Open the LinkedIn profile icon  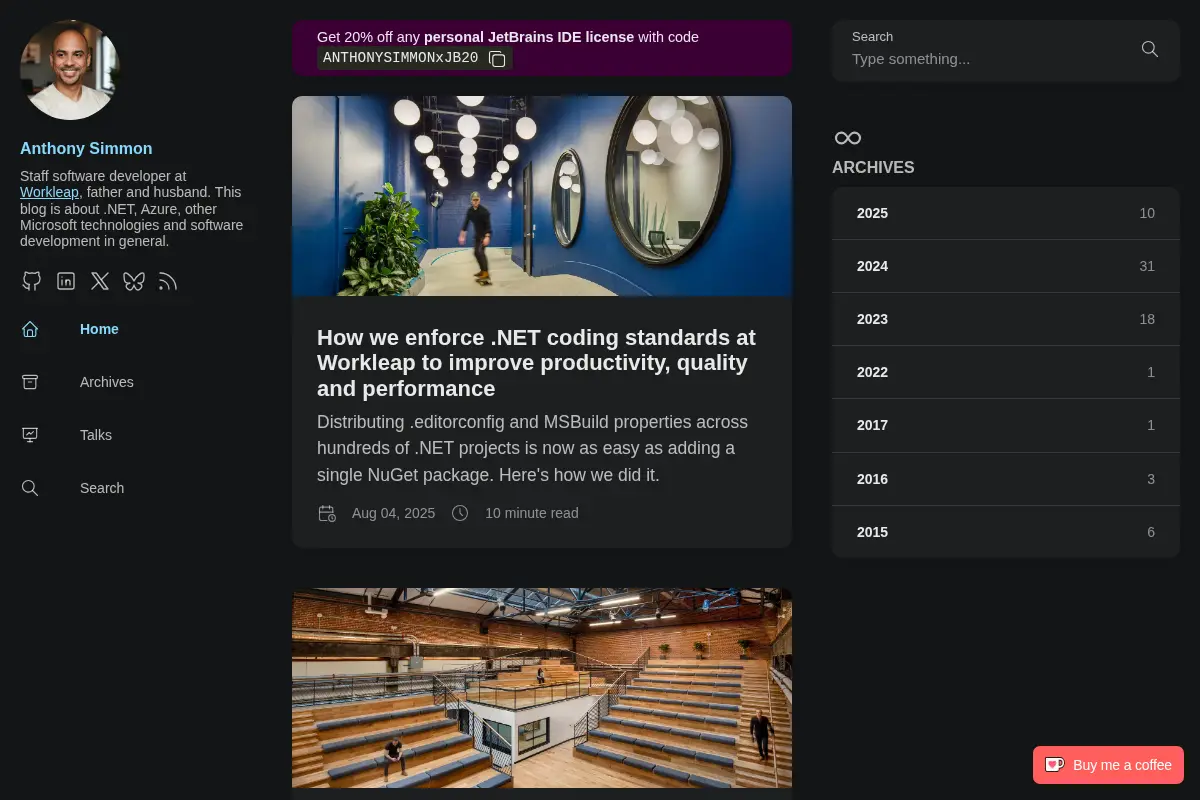tap(66, 281)
